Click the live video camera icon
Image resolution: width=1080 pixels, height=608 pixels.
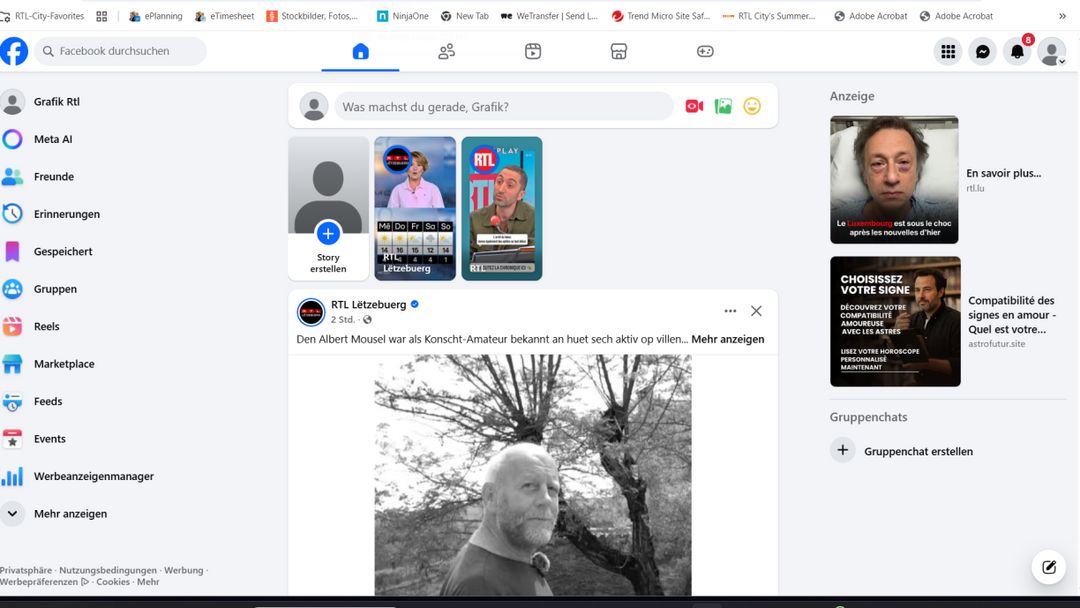coord(694,106)
